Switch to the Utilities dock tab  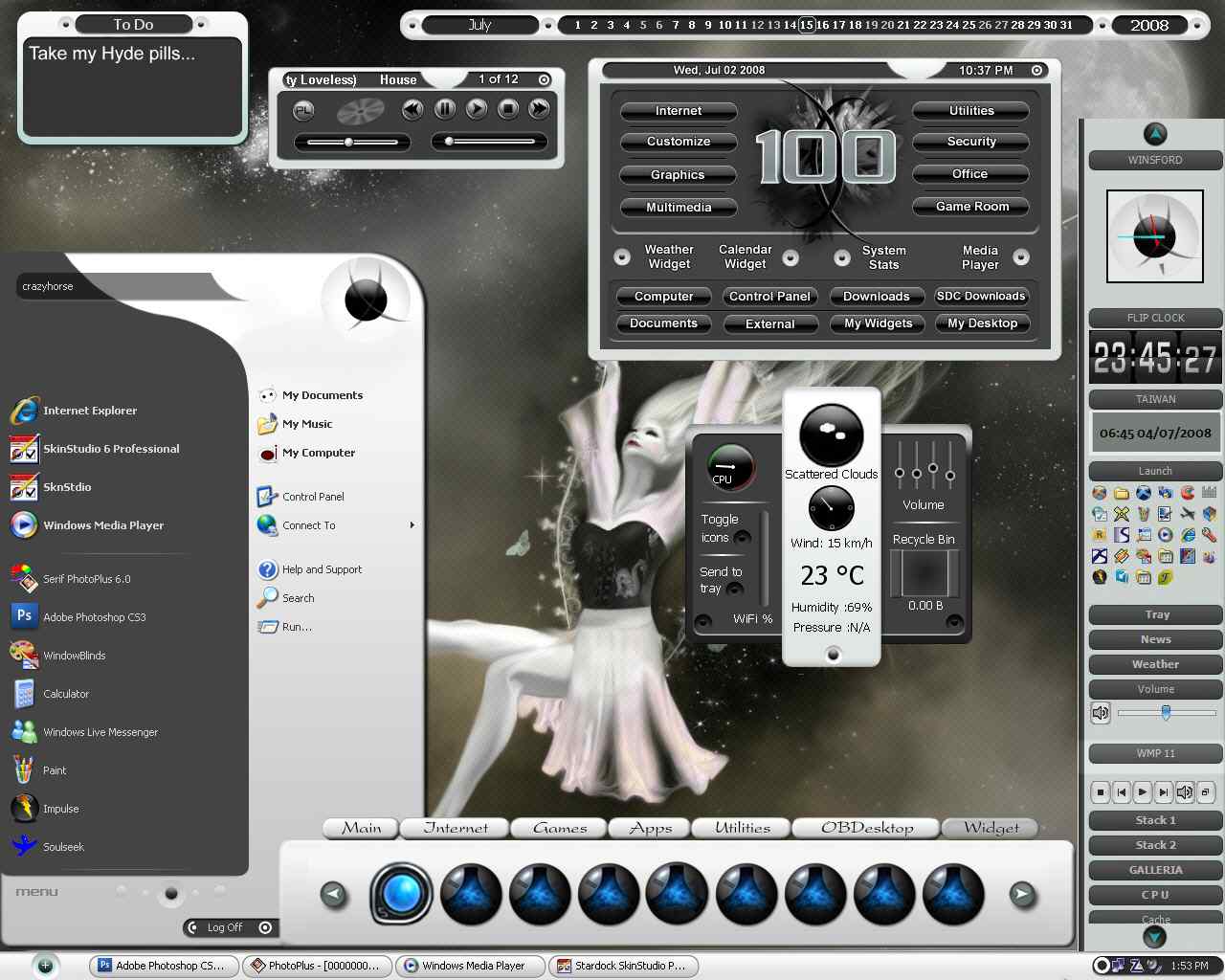click(x=742, y=828)
